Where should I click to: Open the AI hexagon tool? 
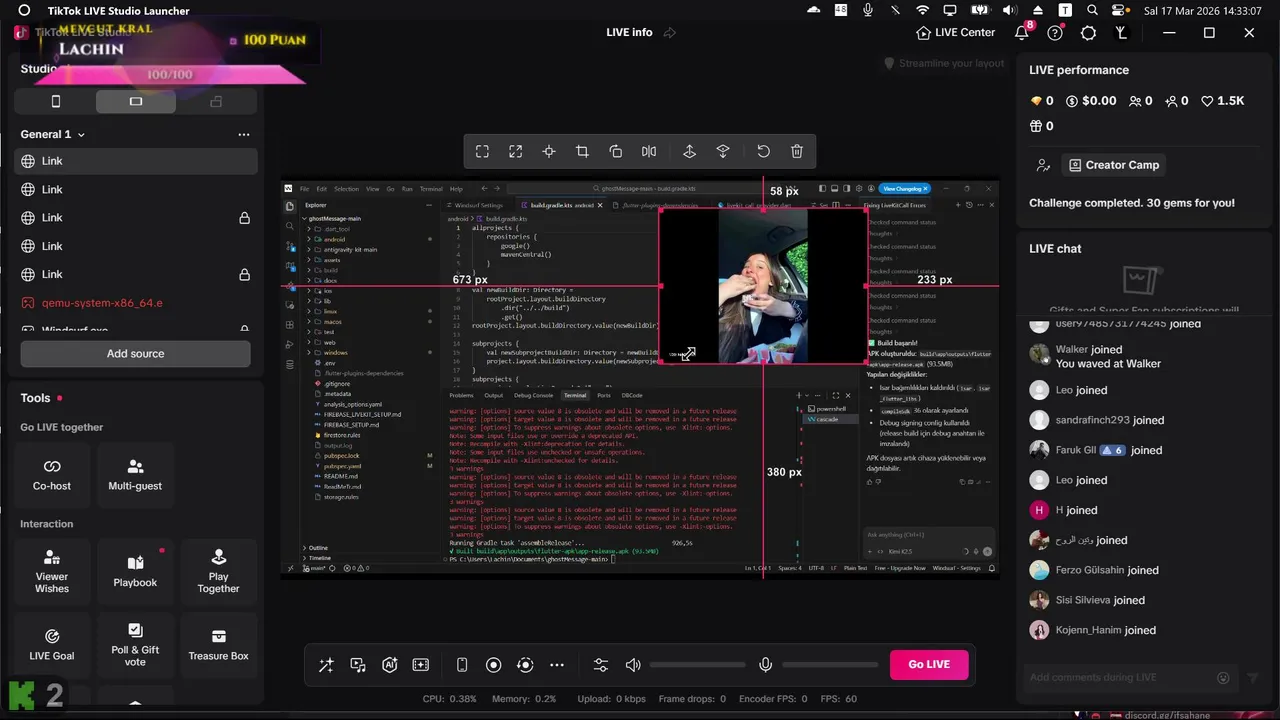(390, 665)
